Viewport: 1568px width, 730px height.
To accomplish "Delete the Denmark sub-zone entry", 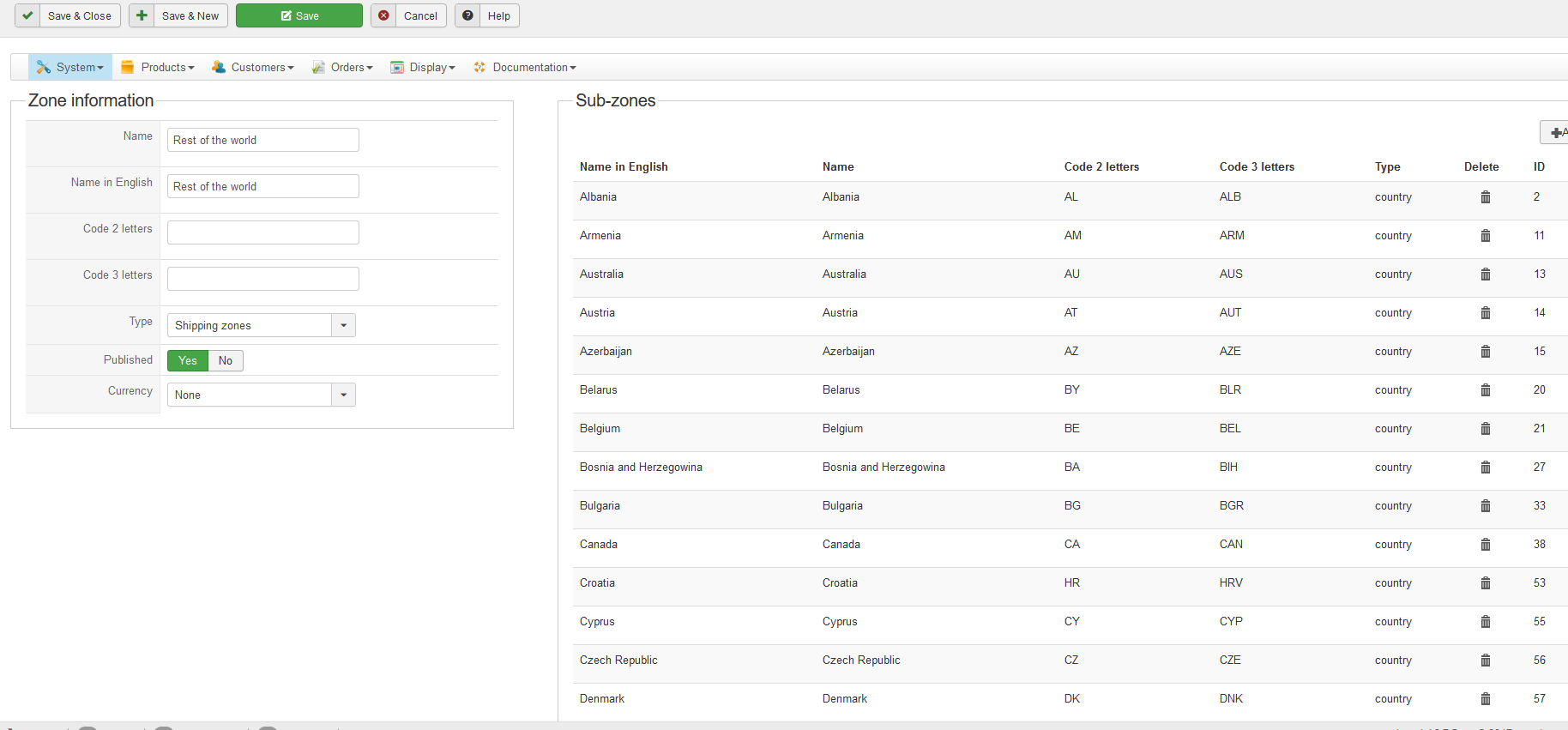I will click(1485, 699).
